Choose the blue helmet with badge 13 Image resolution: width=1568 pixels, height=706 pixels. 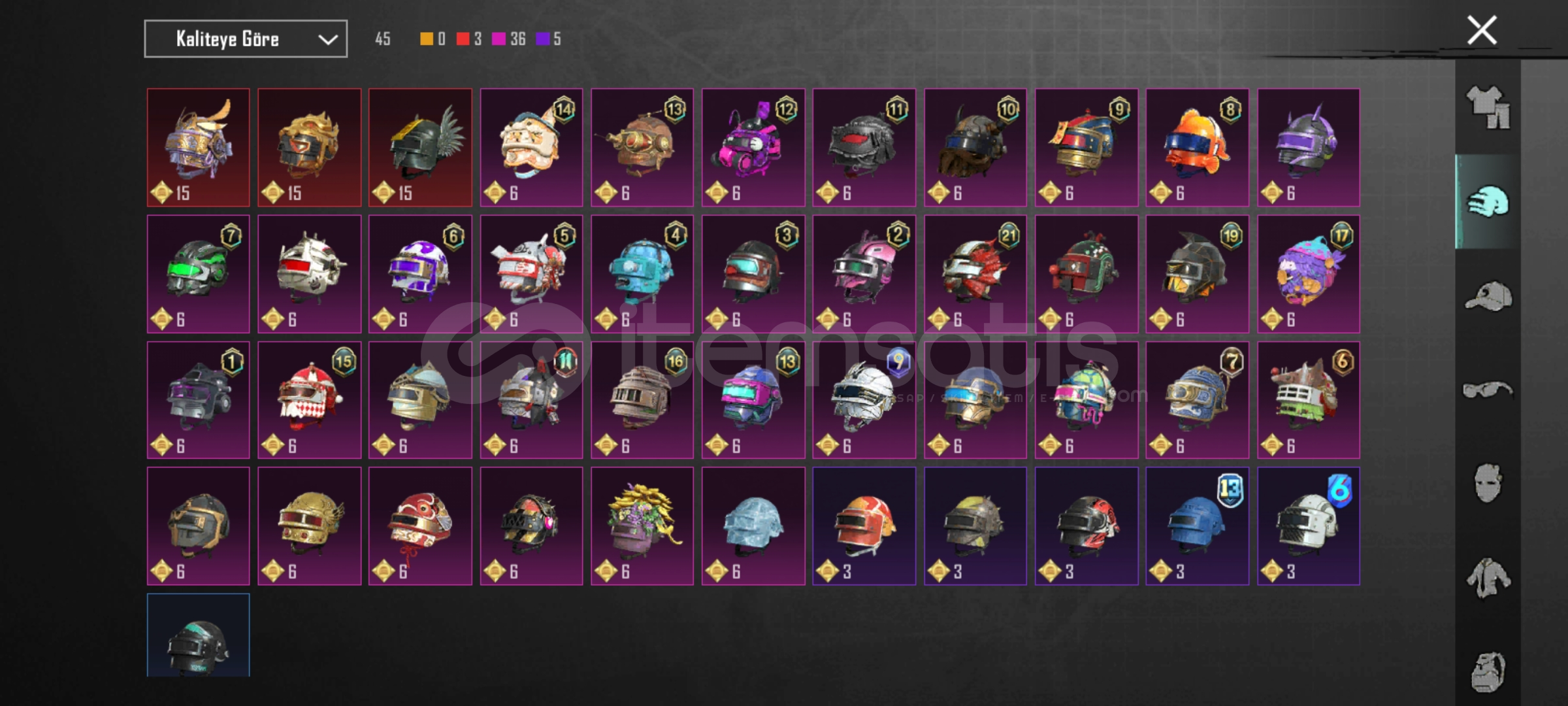coord(1197,526)
